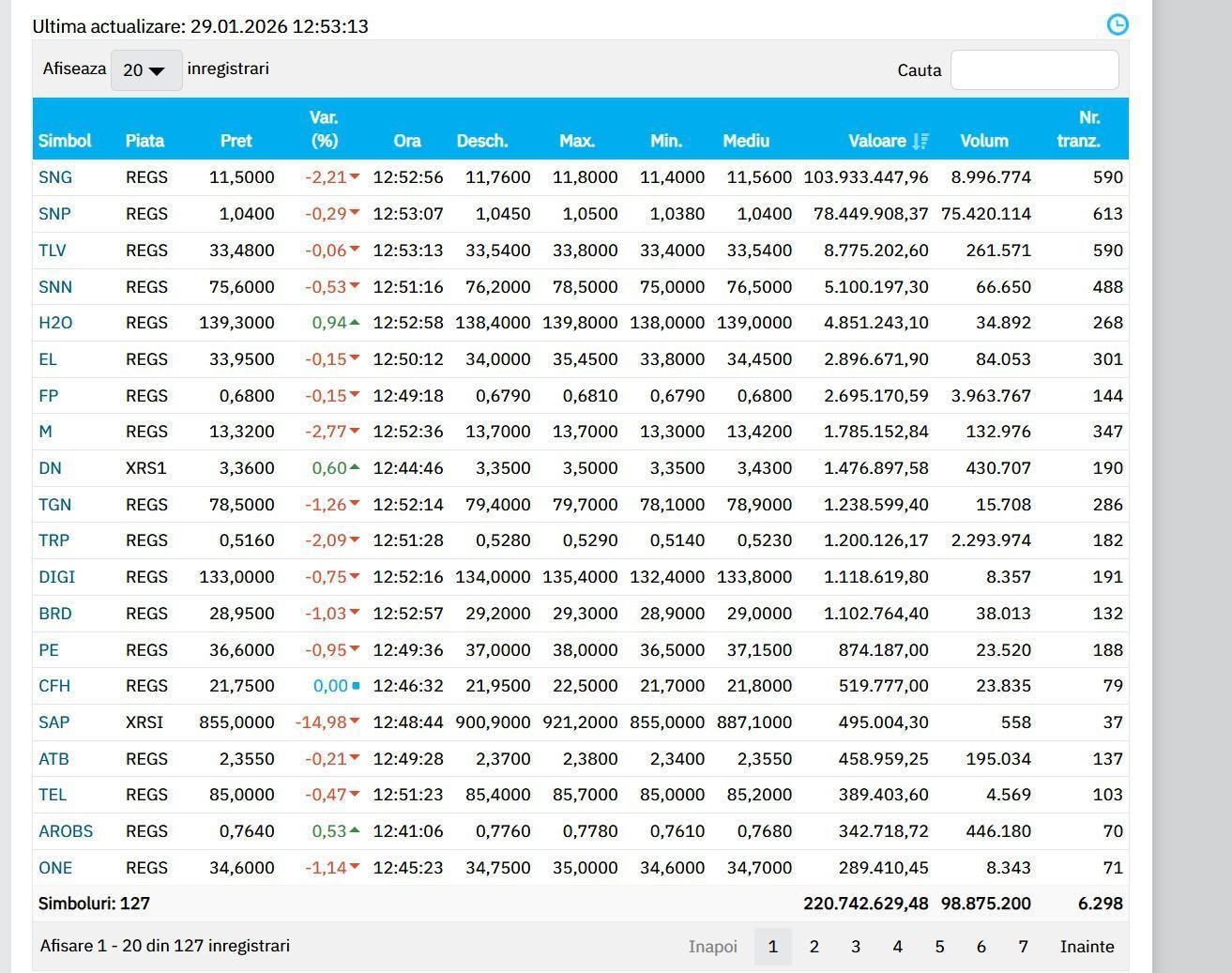Image resolution: width=1232 pixels, height=973 pixels.
Task: Go to page 2 of results
Action: pos(814,947)
